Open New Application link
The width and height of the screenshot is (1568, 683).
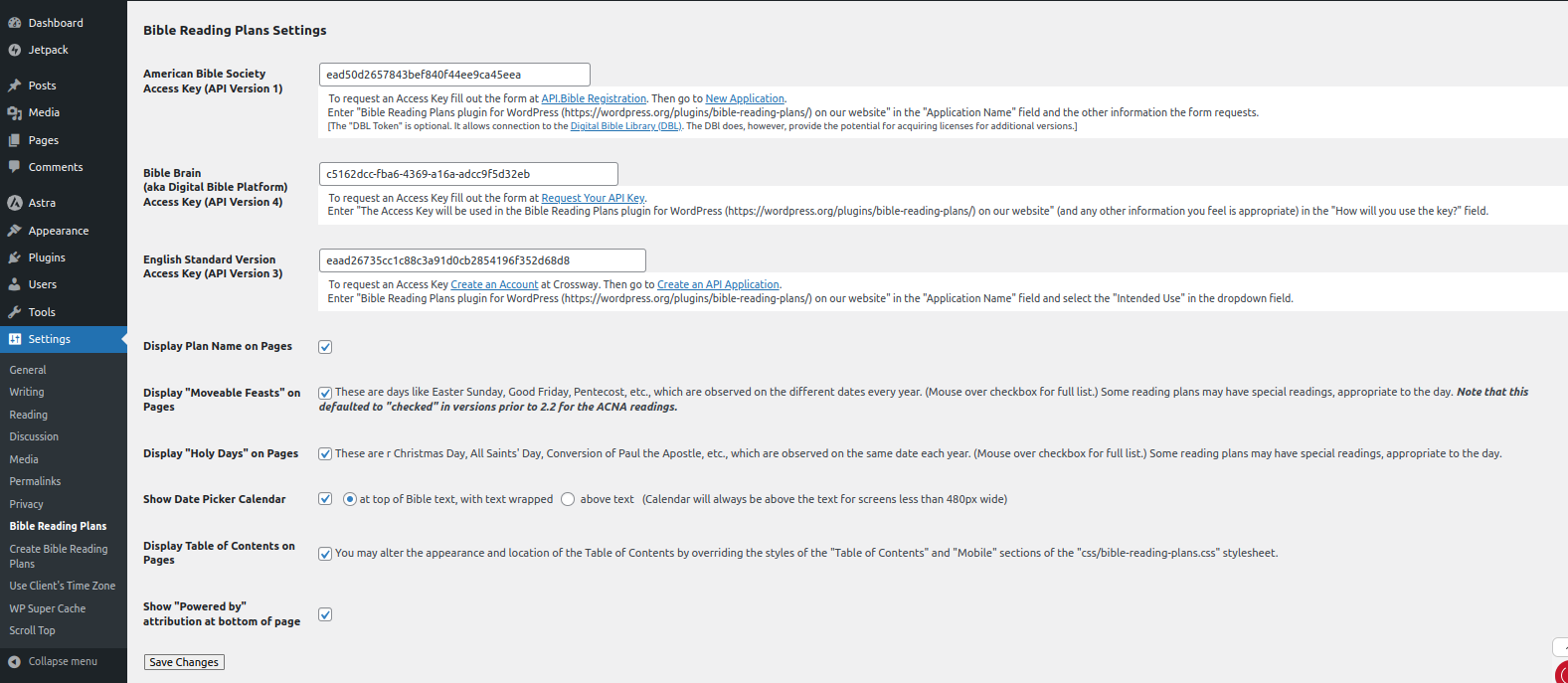click(x=745, y=98)
